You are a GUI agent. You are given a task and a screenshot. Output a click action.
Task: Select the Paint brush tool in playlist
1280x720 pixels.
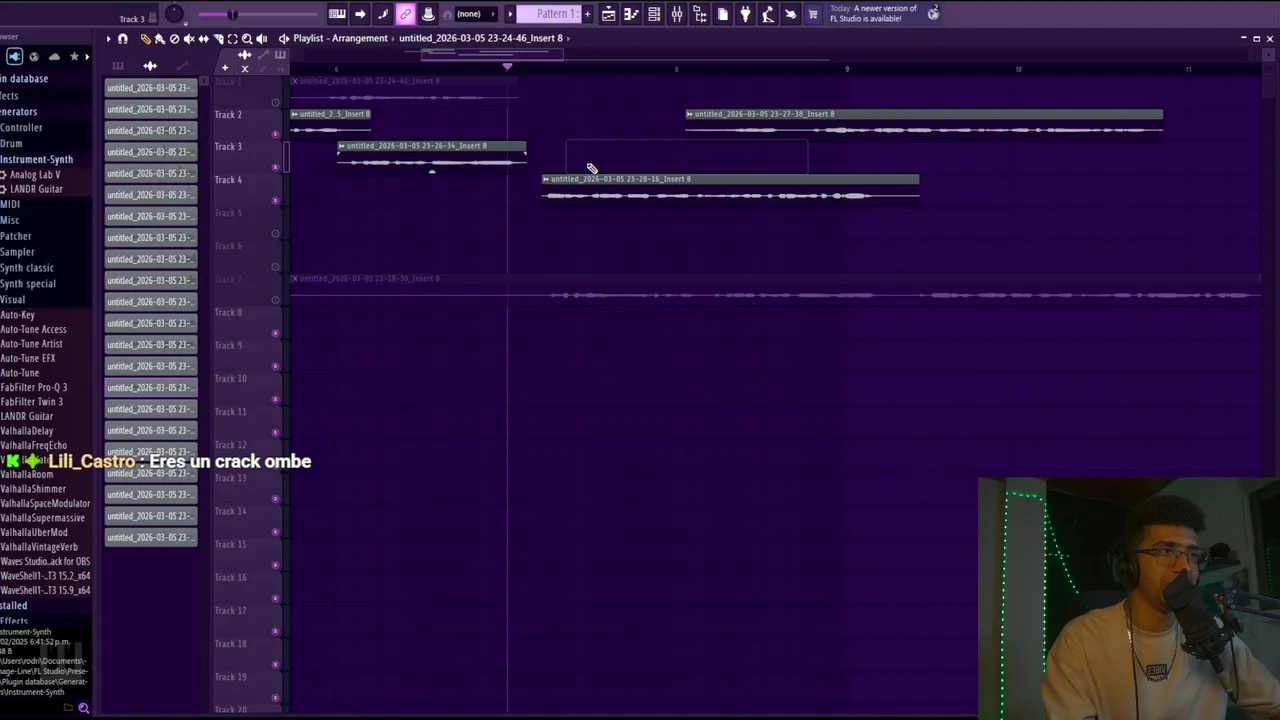tap(159, 39)
